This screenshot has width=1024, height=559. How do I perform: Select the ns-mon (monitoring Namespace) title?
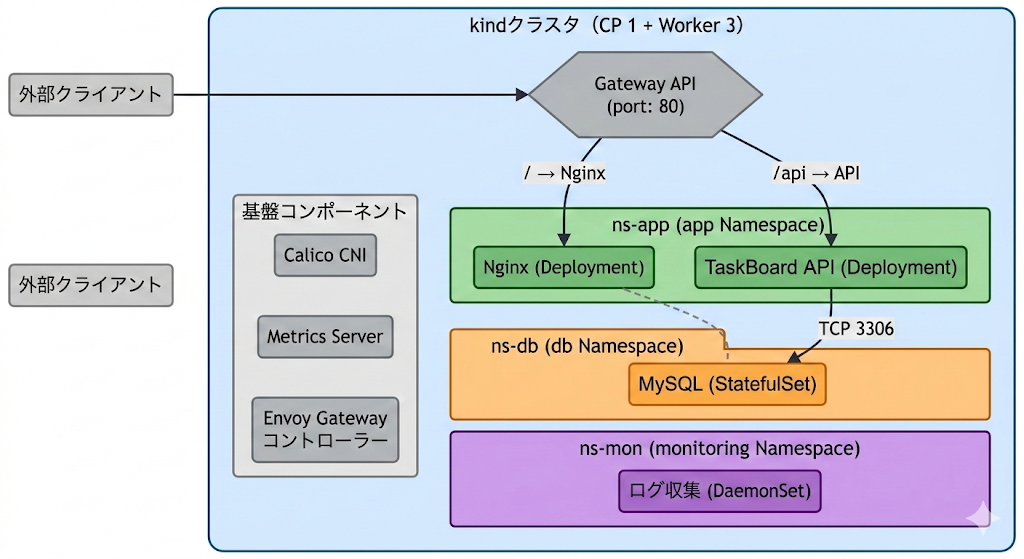pos(719,448)
